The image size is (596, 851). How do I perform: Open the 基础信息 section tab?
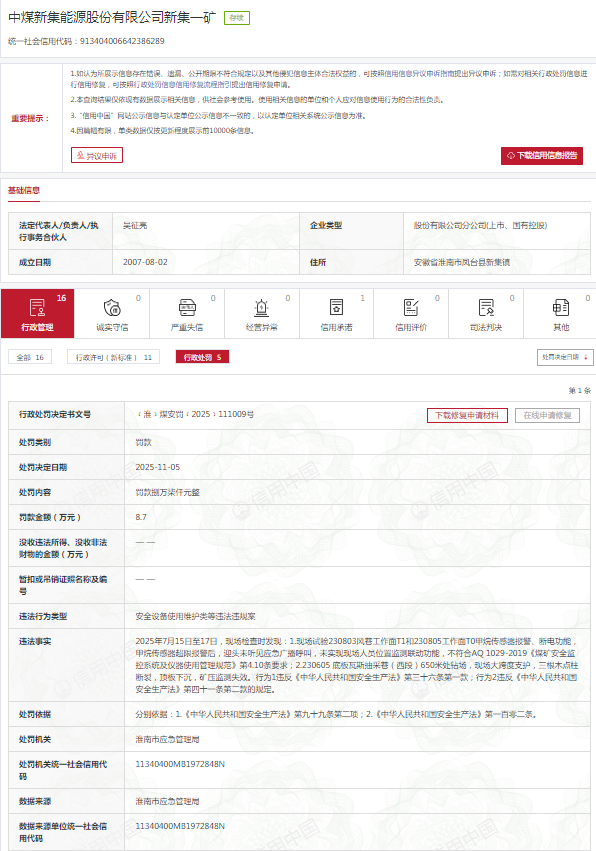click(24, 190)
